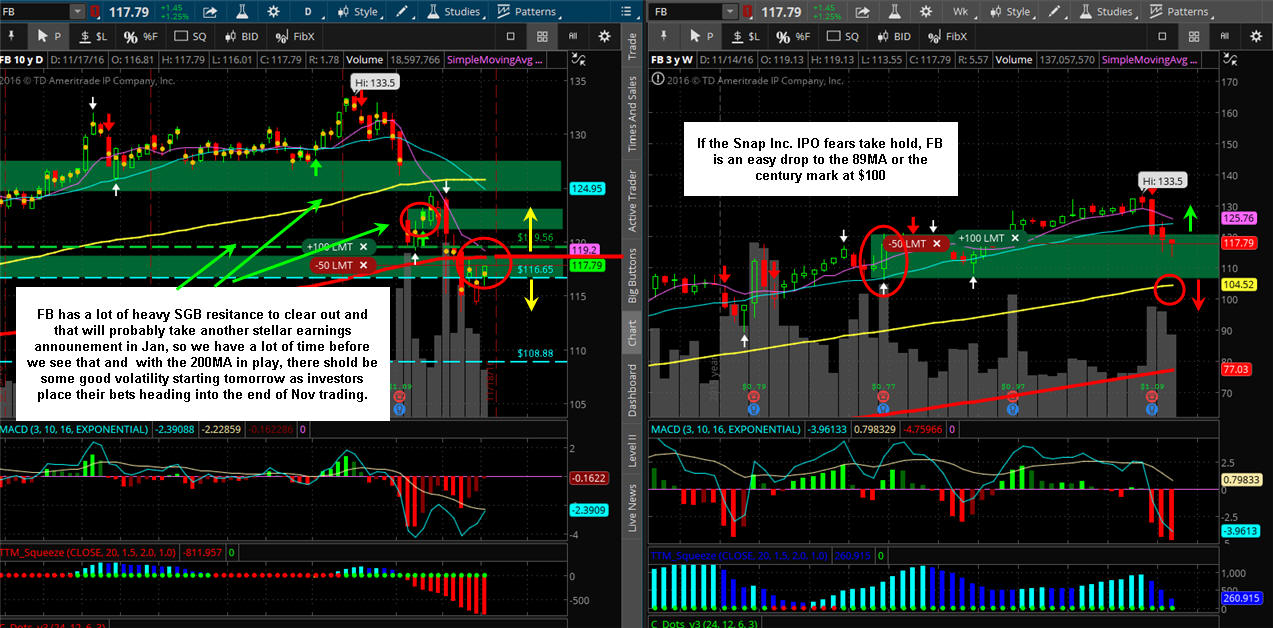The width and height of the screenshot is (1273, 628).
Task: Select FibX Fibonacci tool on weekly chart
Action: (x=946, y=36)
